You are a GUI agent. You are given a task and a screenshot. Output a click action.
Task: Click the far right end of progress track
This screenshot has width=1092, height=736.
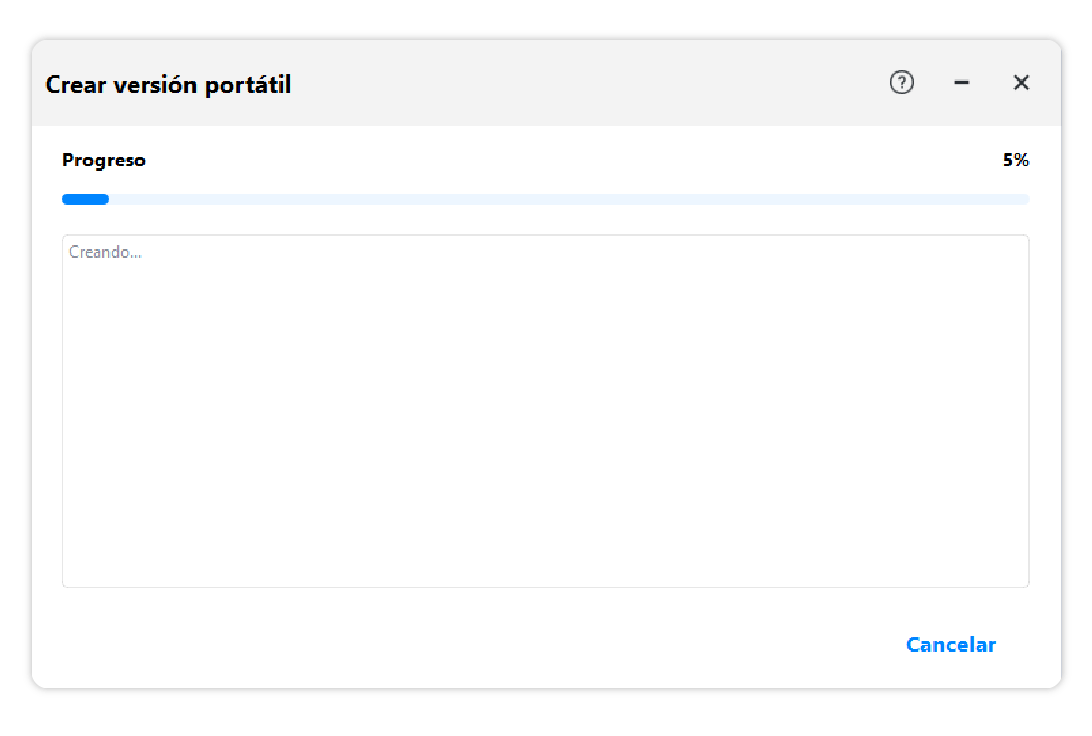pos(1022,199)
